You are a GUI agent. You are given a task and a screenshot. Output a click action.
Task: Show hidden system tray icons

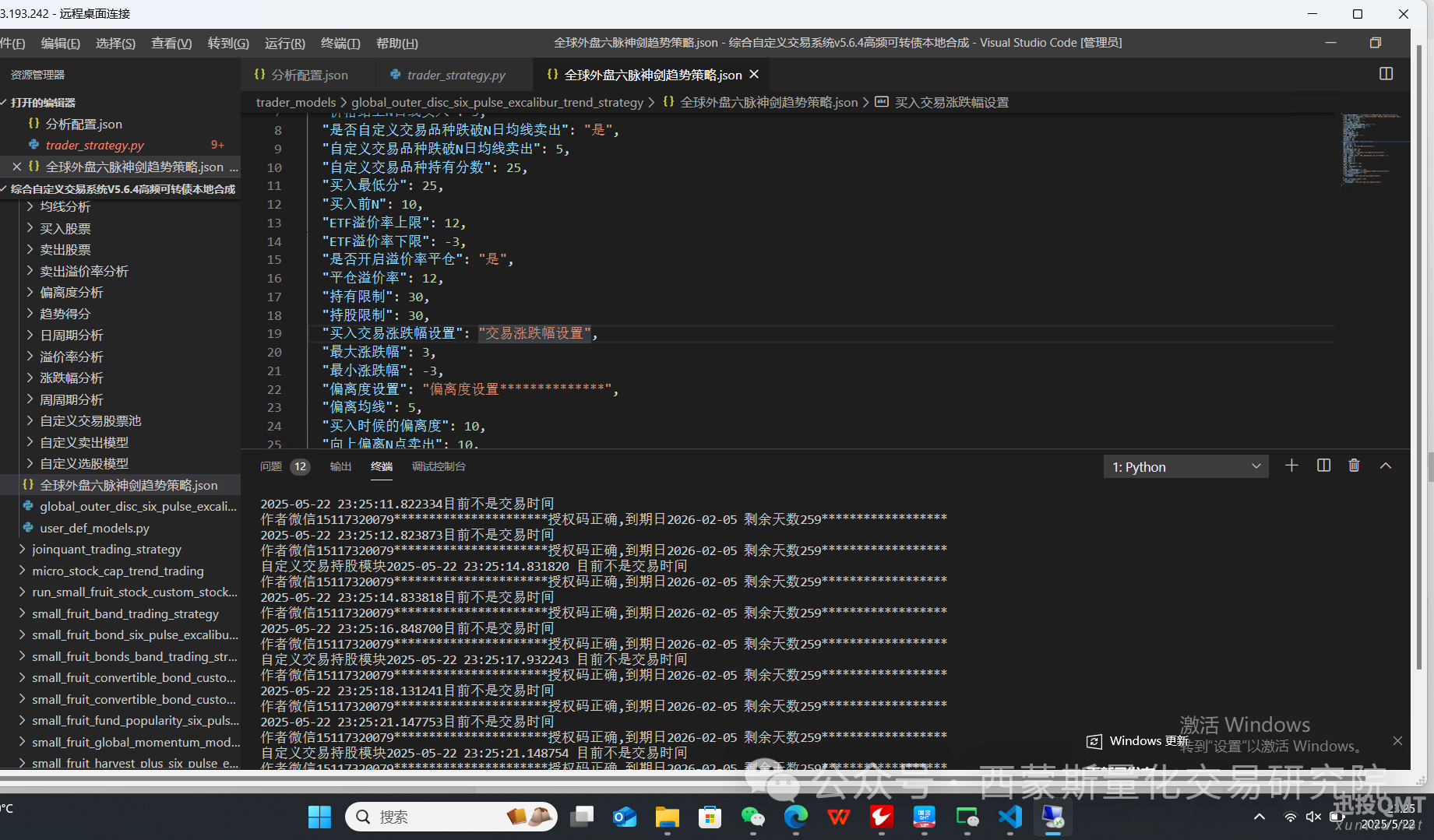pyautogui.click(x=1259, y=817)
